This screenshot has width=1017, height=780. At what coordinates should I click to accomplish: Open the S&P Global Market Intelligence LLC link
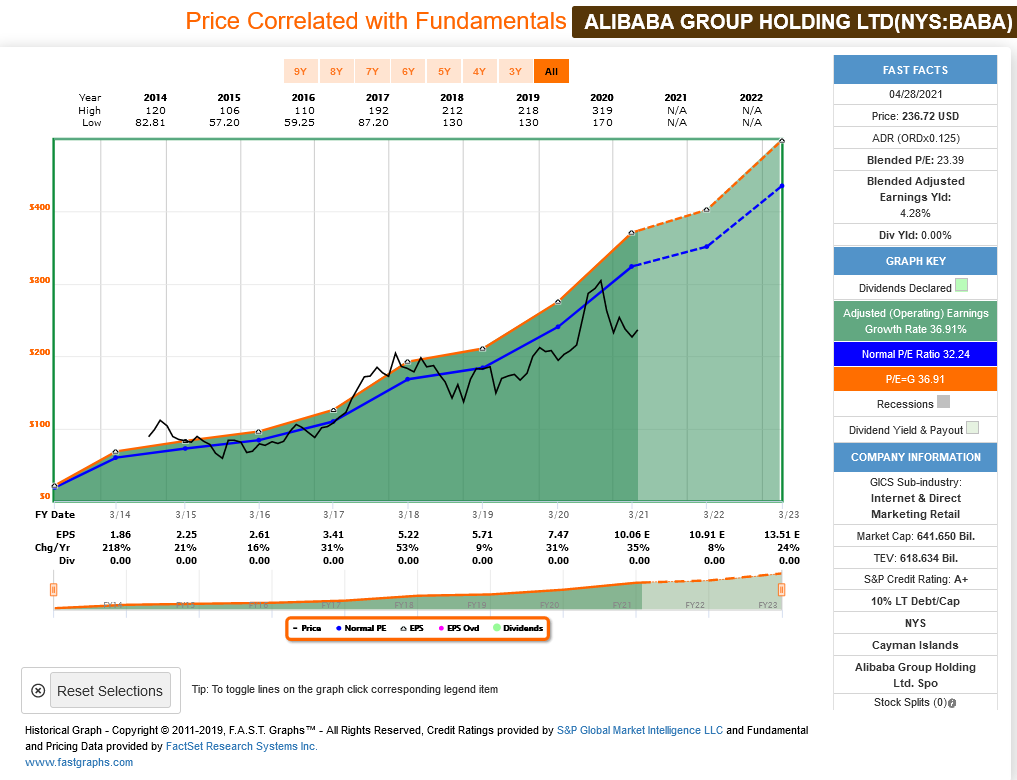[x=640, y=730]
